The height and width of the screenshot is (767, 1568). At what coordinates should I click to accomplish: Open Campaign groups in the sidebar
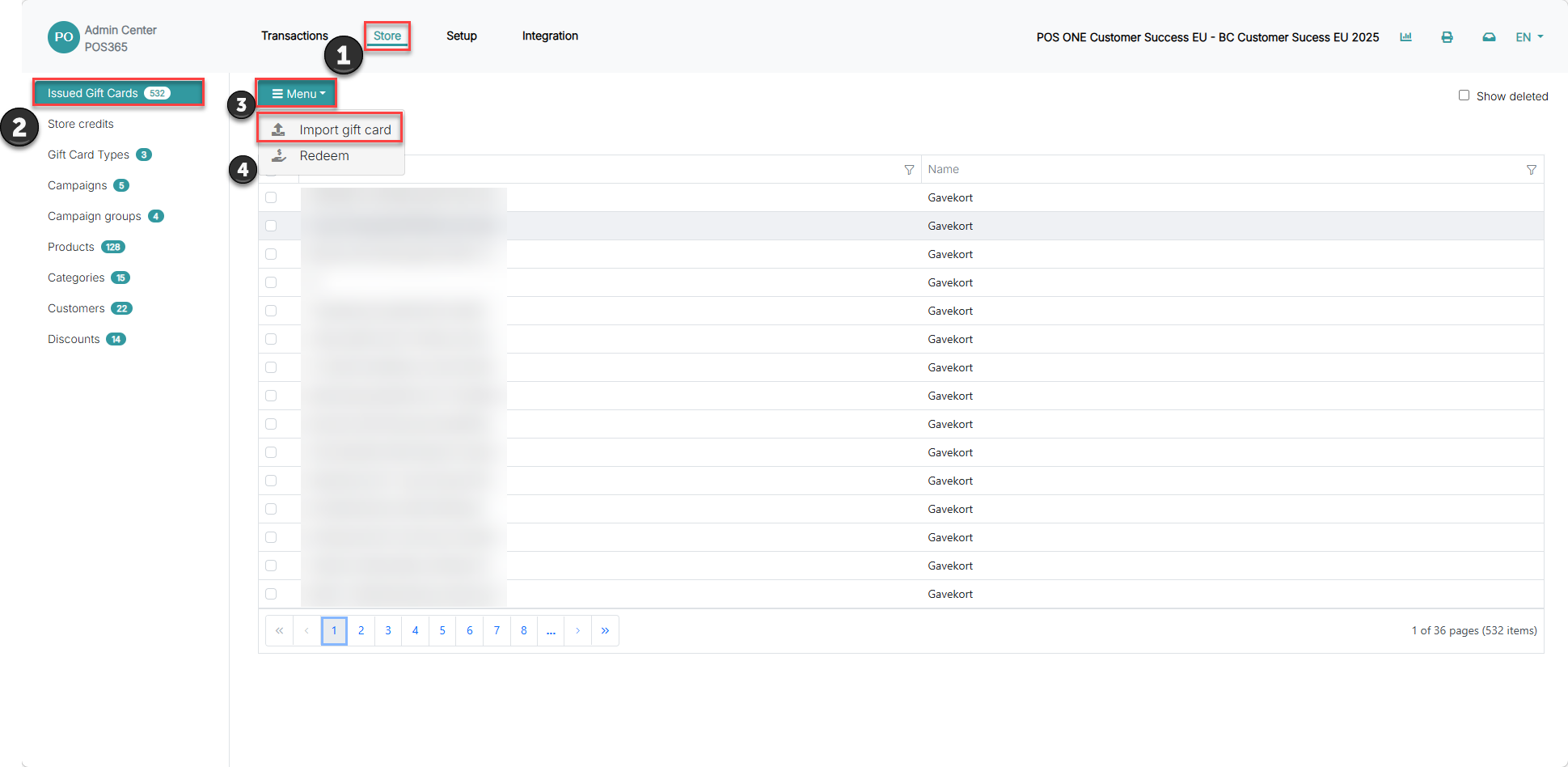click(x=105, y=216)
